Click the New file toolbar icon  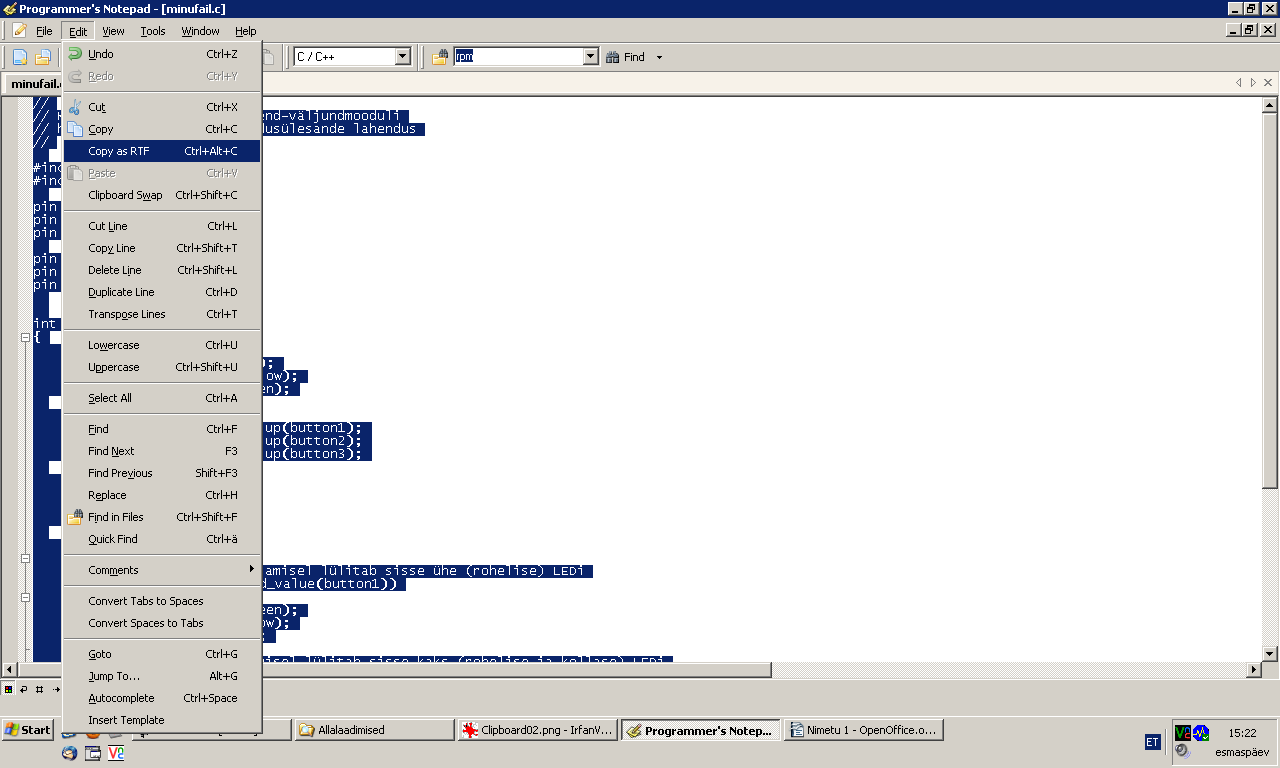(x=20, y=57)
